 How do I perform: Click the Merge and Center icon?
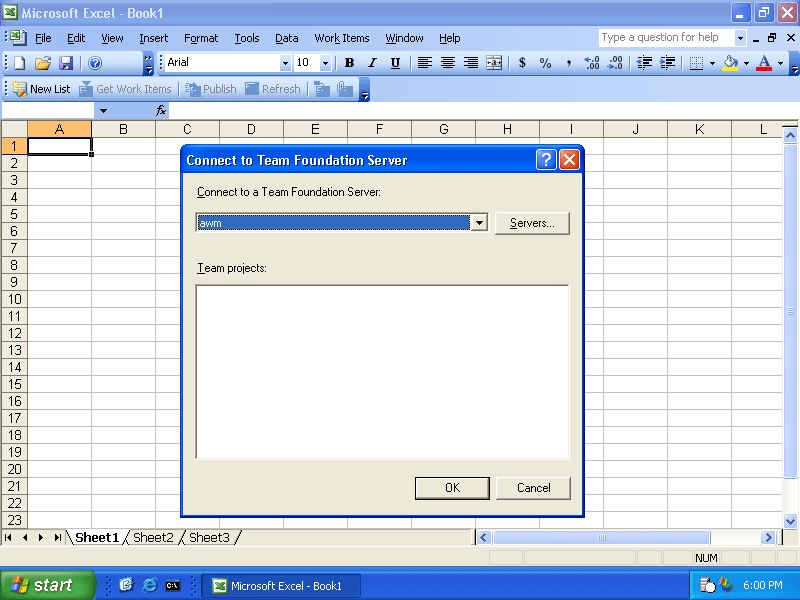[x=494, y=63]
